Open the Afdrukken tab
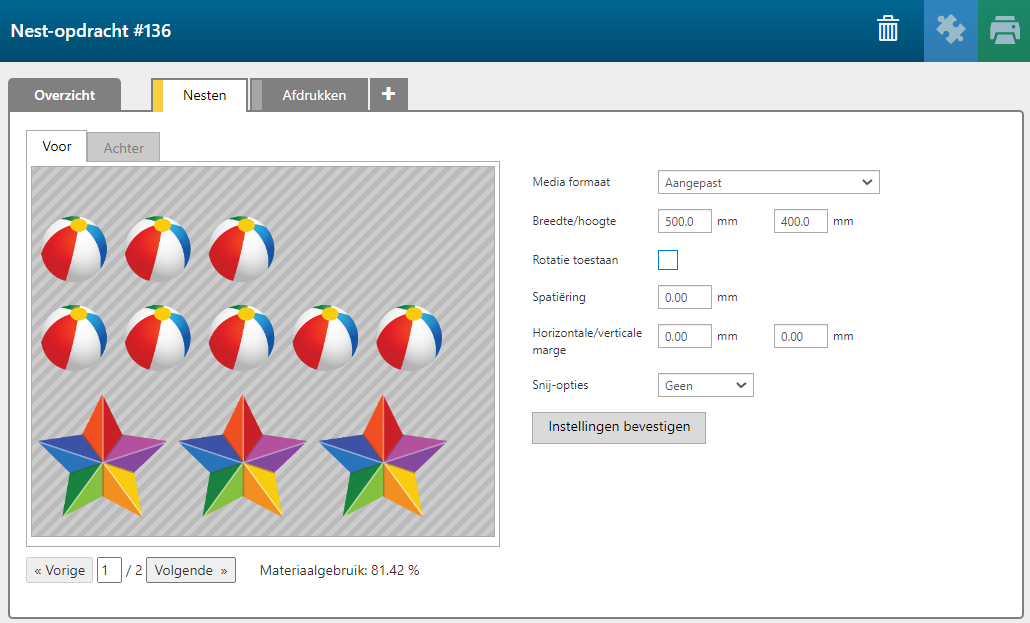Viewport: 1030px width, 623px height. click(x=314, y=95)
